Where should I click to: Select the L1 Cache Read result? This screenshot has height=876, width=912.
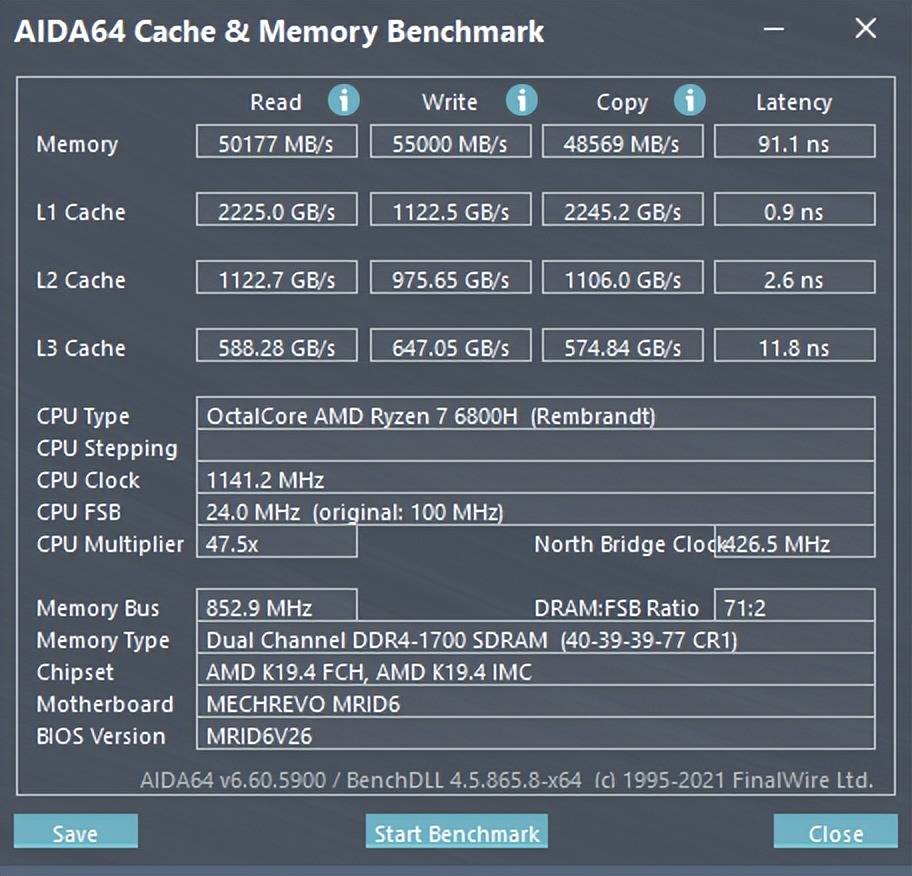tap(276, 209)
